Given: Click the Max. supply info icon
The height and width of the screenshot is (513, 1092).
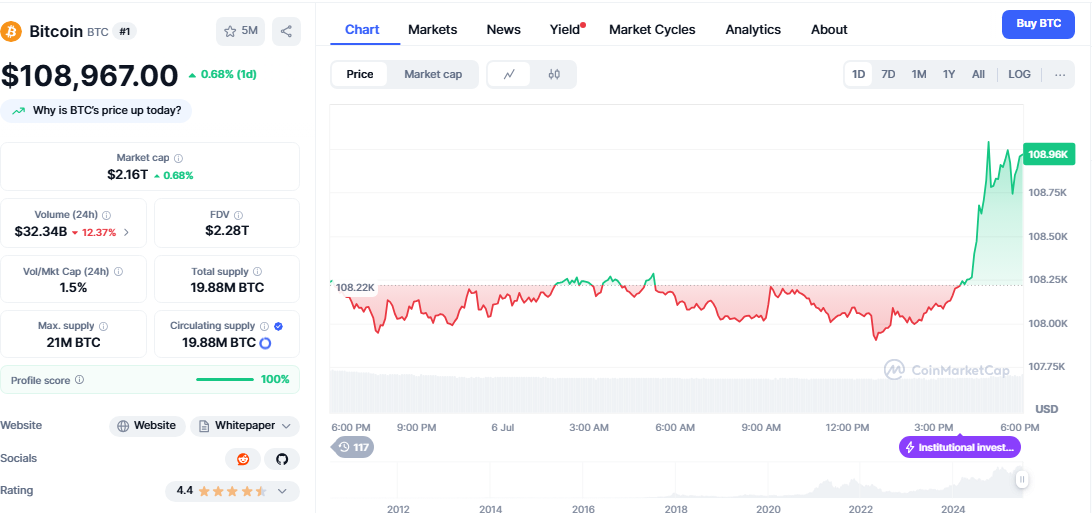Looking at the screenshot, I should [104, 326].
